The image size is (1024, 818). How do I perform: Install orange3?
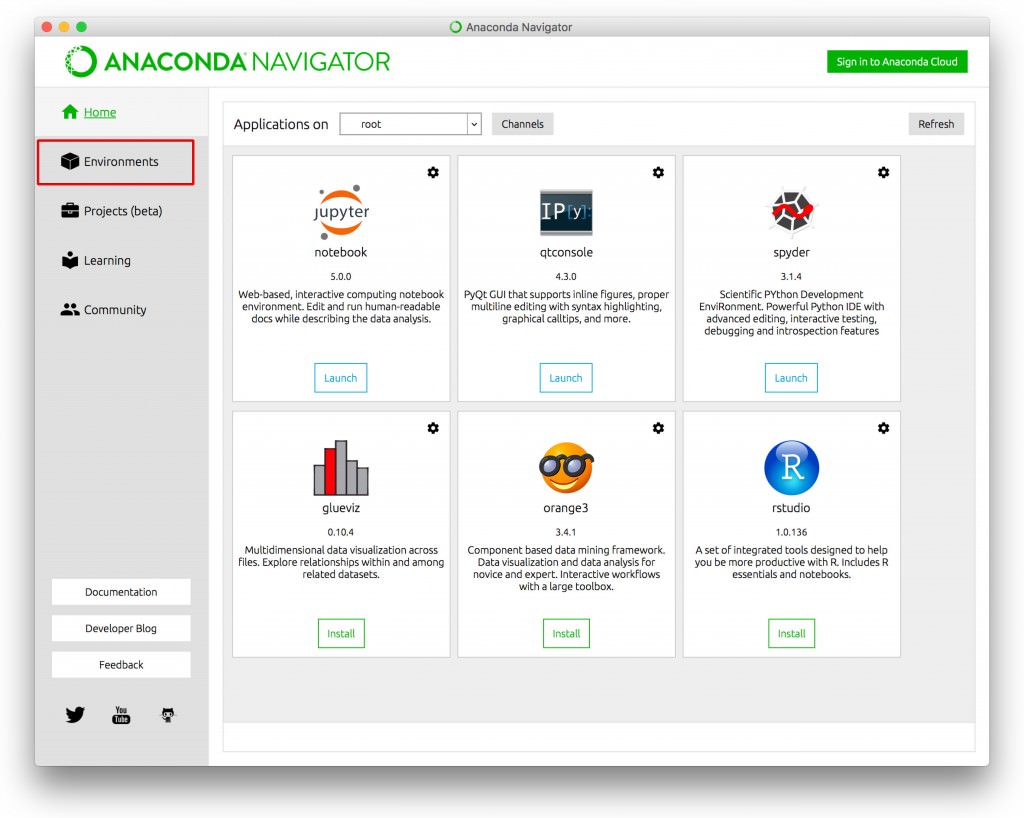coord(566,633)
